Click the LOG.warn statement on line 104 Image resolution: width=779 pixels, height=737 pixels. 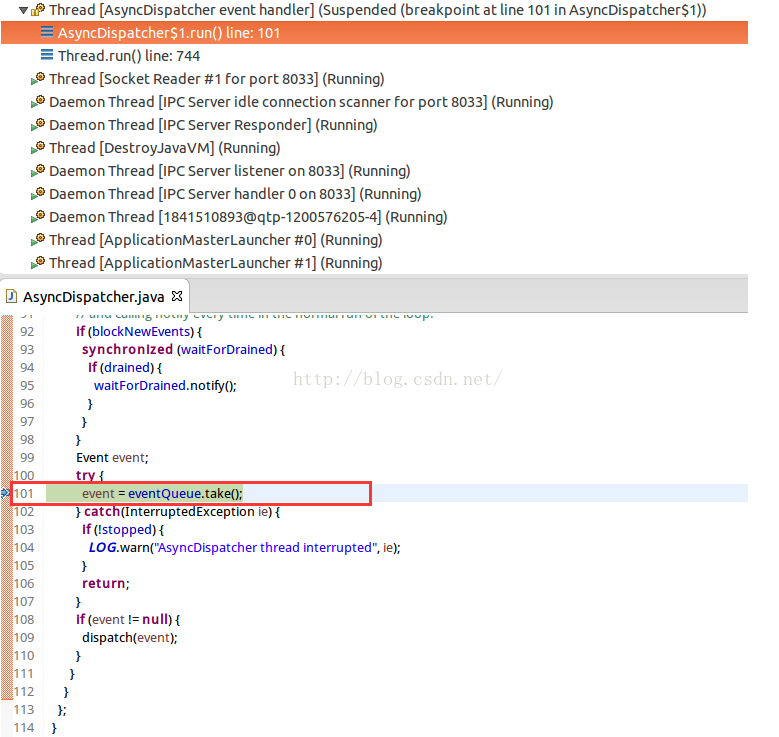244,548
